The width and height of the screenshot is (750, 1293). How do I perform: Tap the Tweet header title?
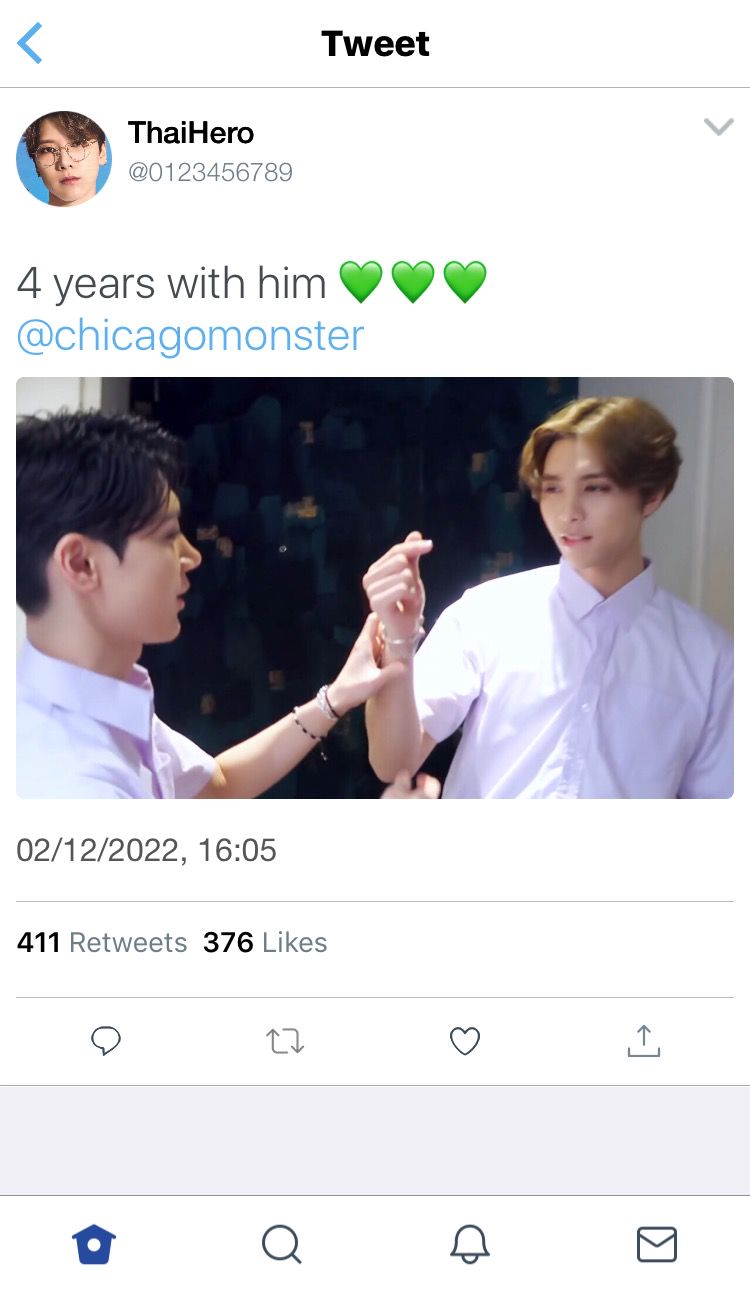pyautogui.click(x=375, y=44)
